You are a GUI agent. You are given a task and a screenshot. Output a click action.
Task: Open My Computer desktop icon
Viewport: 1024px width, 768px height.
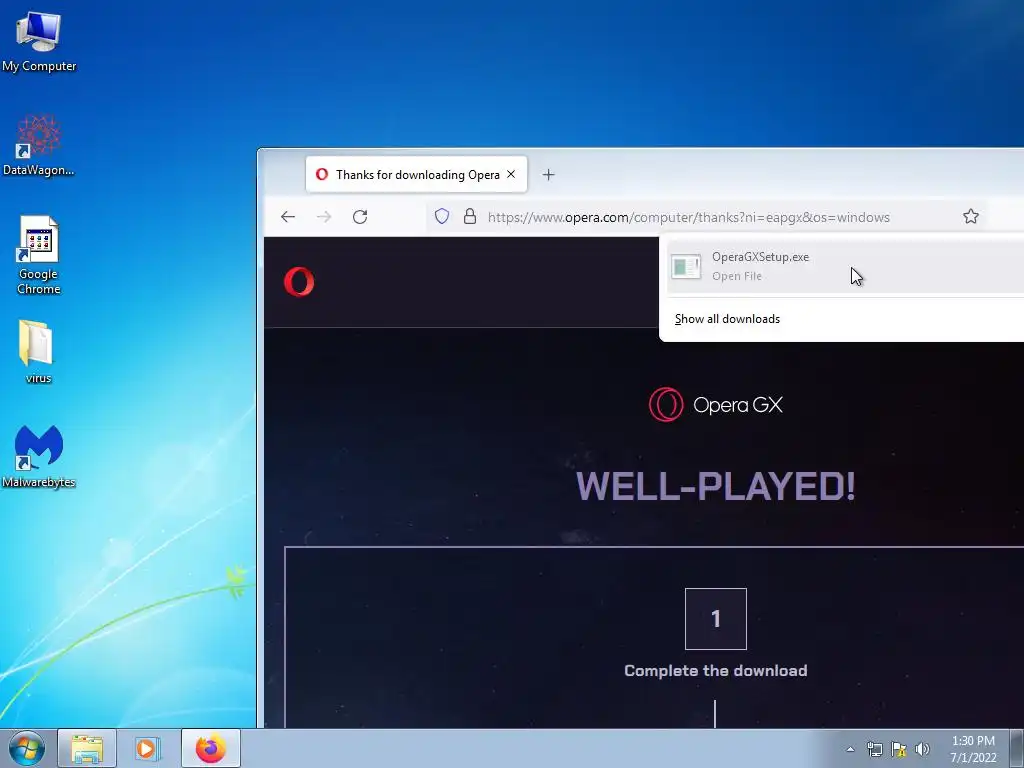tap(39, 40)
